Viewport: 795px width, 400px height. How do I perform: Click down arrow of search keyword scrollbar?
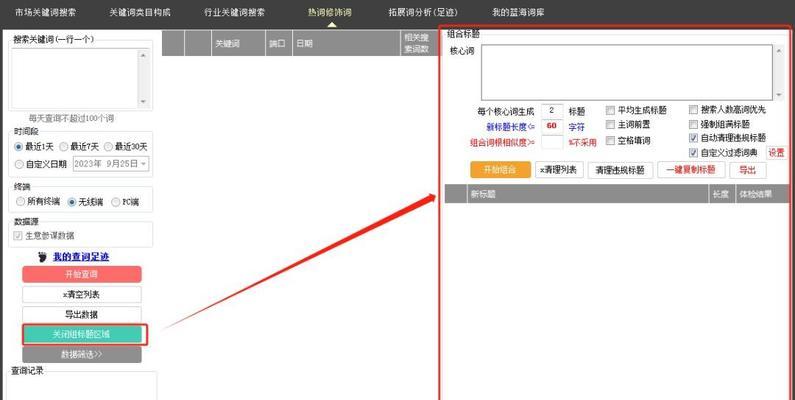point(143,101)
